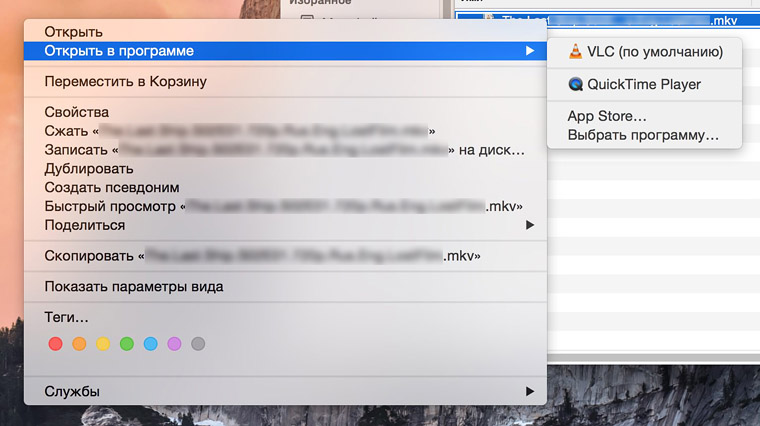The width and height of the screenshot is (760, 426).
Task: Expand the Службы submenu arrow
Action: pos(530,391)
